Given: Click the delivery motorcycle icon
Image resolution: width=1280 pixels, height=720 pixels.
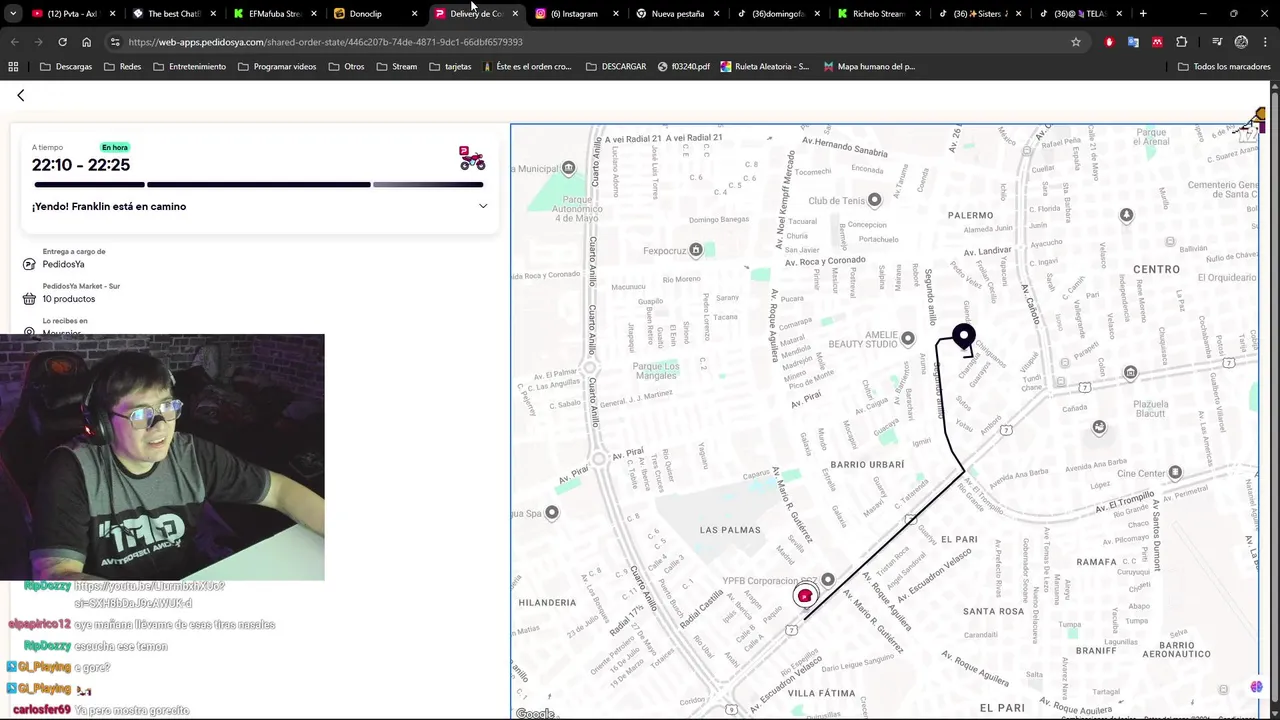Looking at the screenshot, I should coord(472,158).
